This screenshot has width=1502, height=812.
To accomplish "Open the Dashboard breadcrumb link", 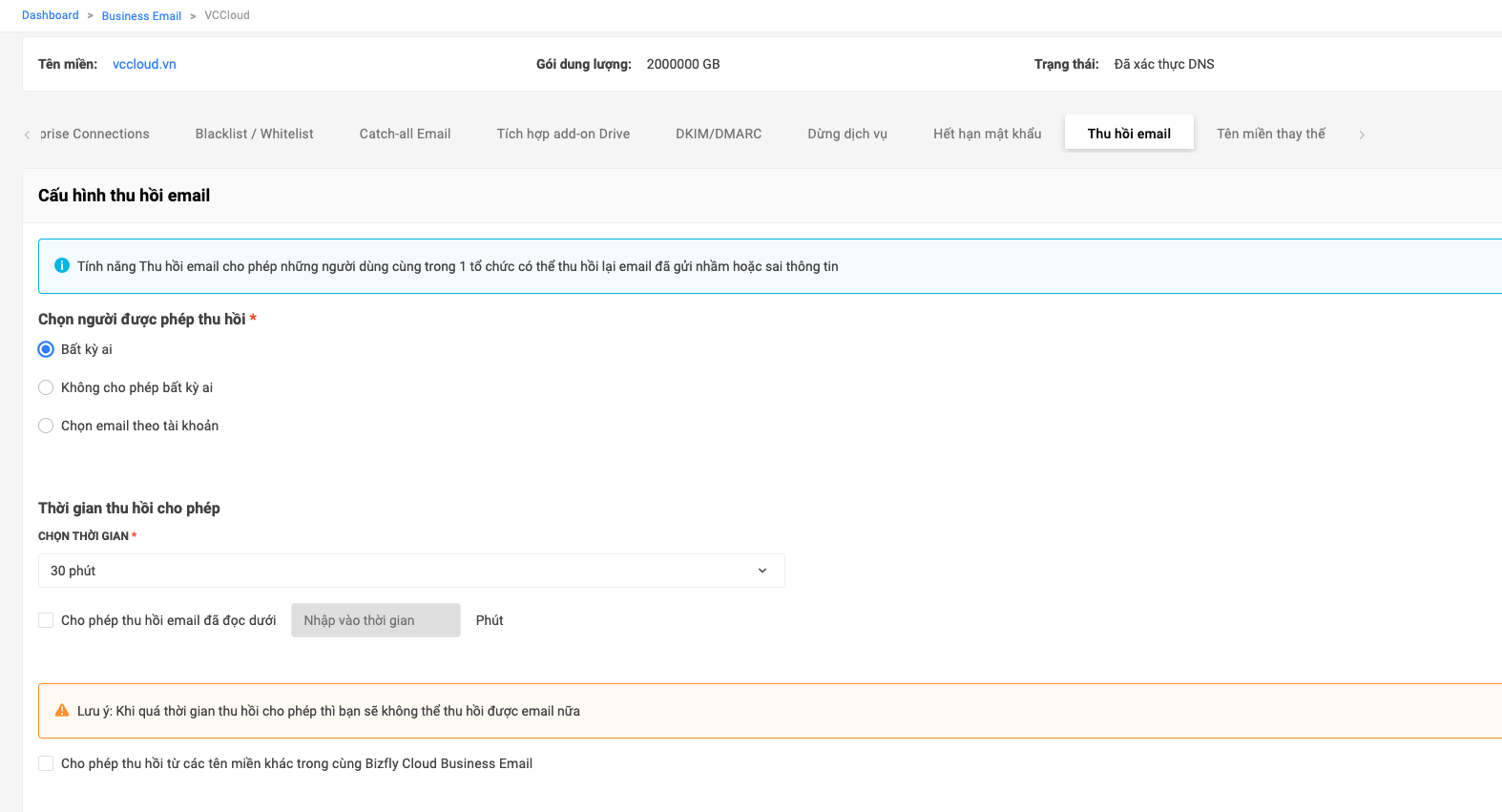I will [51, 15].
